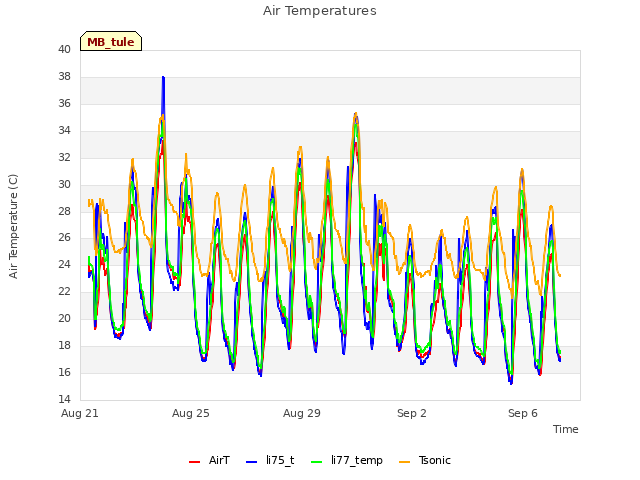
Task: Click the 16 y-axis tick label
Action: [x=64, y=372]
